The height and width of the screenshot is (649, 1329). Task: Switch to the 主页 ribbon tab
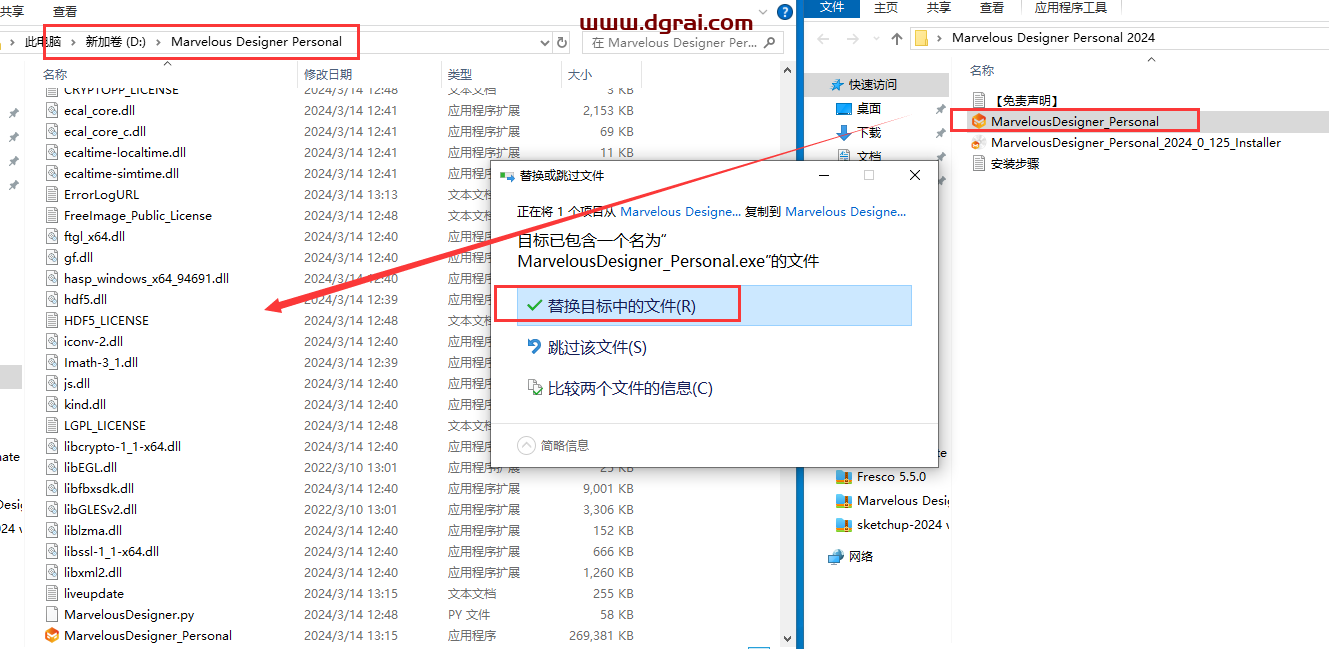886,8
